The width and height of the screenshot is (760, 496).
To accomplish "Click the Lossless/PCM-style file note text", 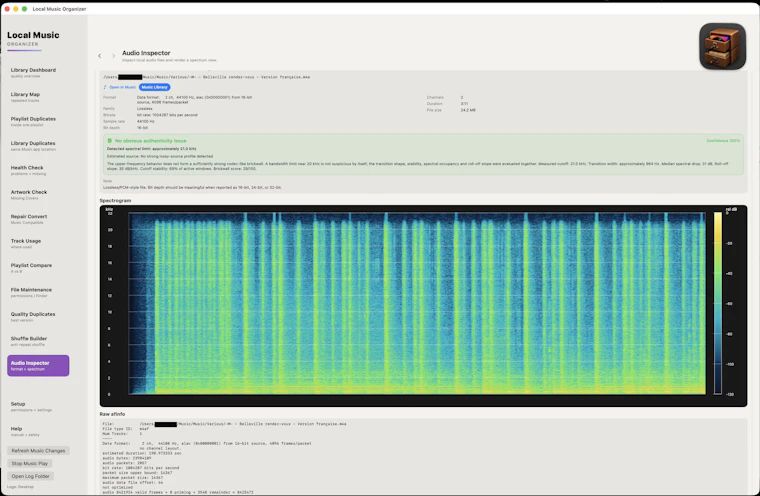I will pos(192,187).
